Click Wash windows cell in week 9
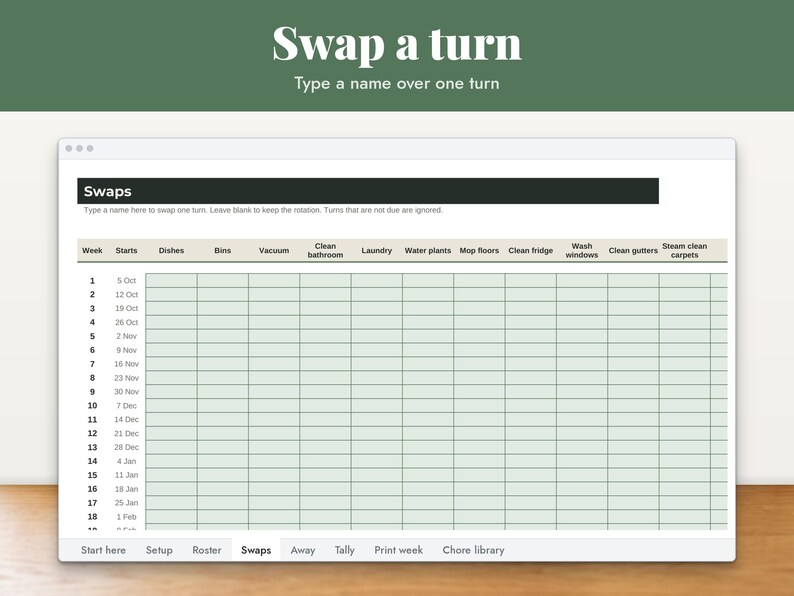 coord(582,392)
